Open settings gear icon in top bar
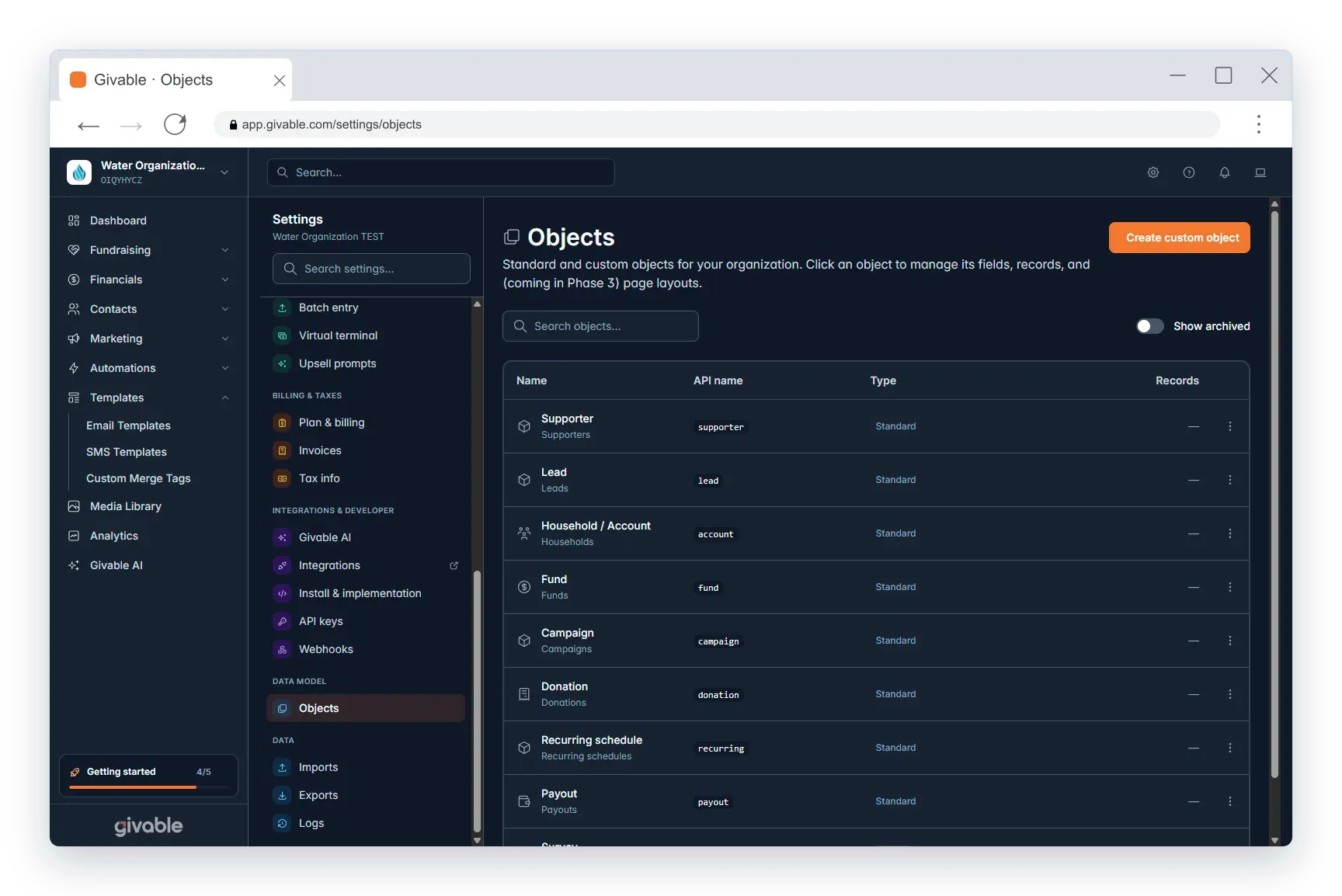The height and width of the screenshot is (896, 1342). (x=1153, y=172)
